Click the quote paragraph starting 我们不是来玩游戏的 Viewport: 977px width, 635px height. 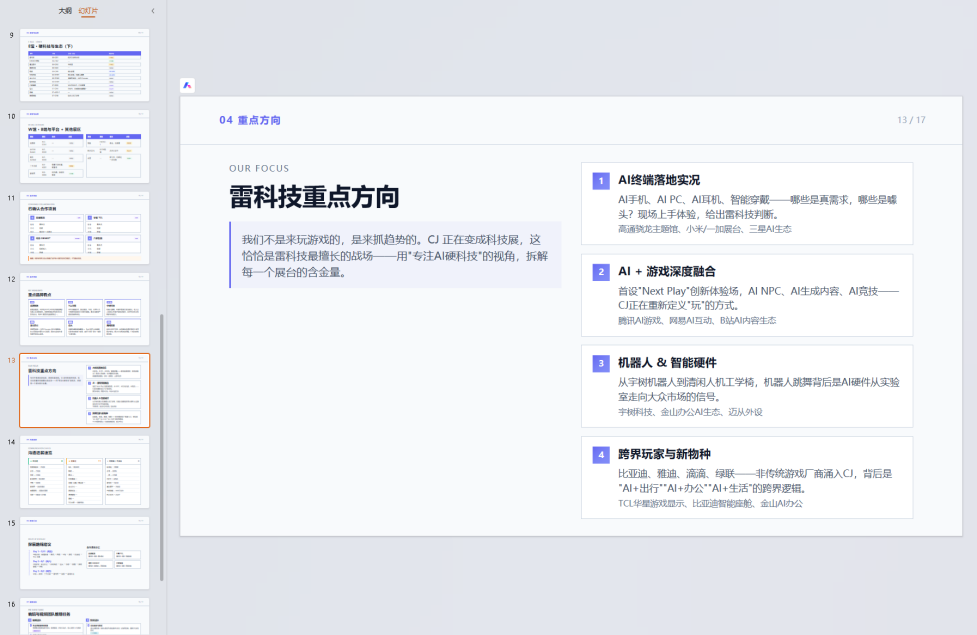pyautogui.click(x=396, y=255)
